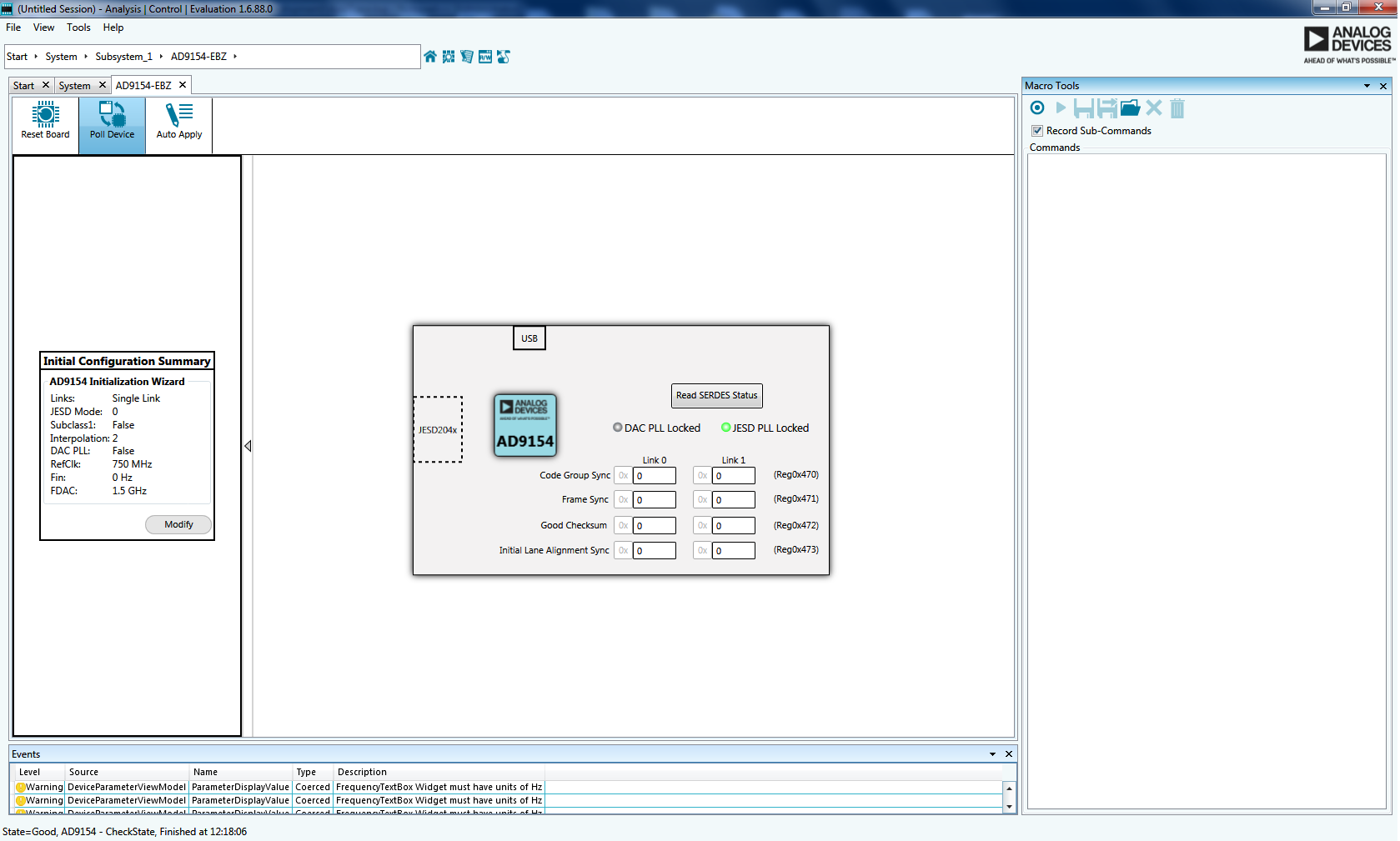
Task: Collapse the left summary panel arrow
Action: (248, 446)
